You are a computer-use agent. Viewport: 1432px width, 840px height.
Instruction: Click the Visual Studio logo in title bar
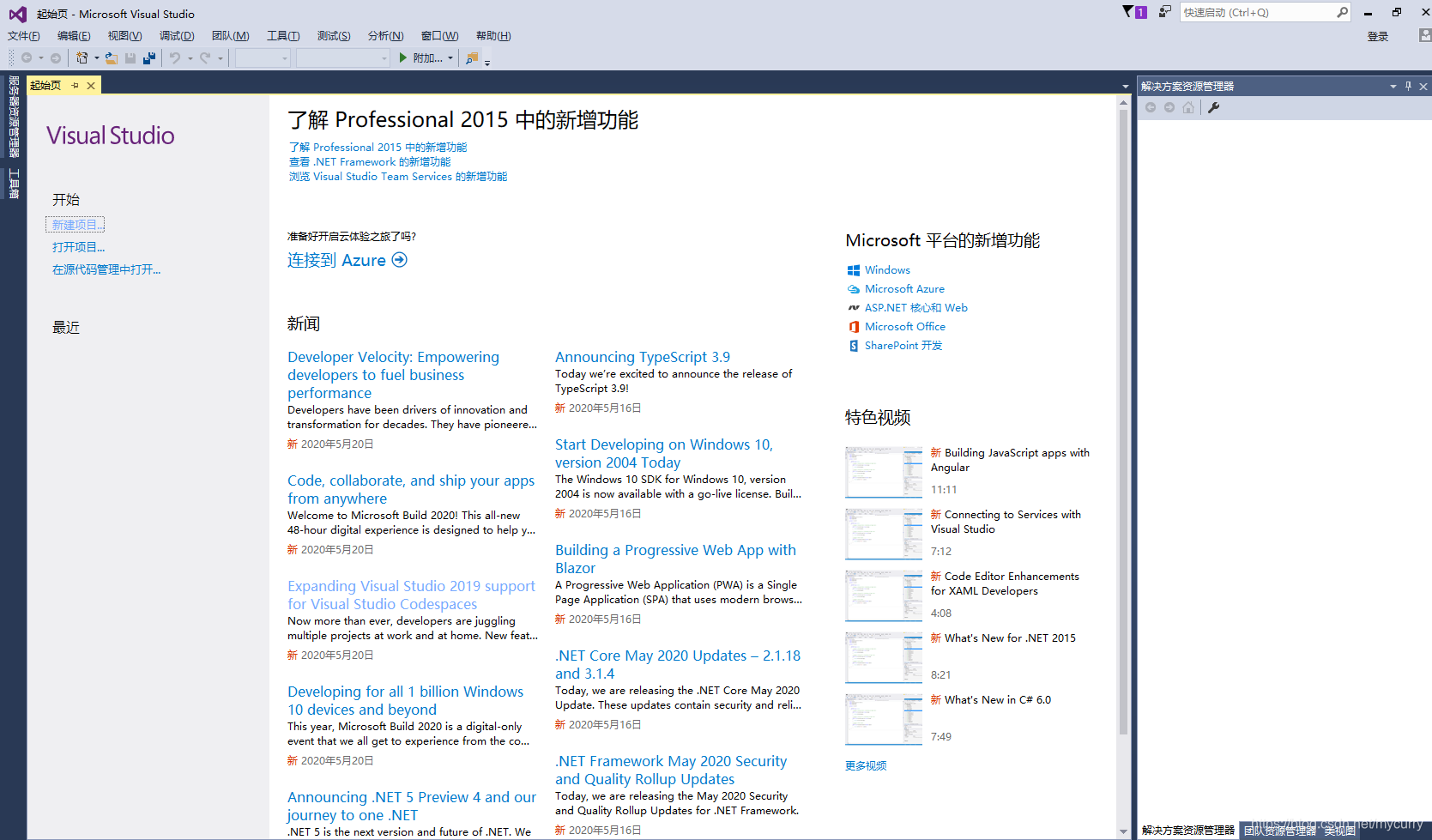click(17, 14)
